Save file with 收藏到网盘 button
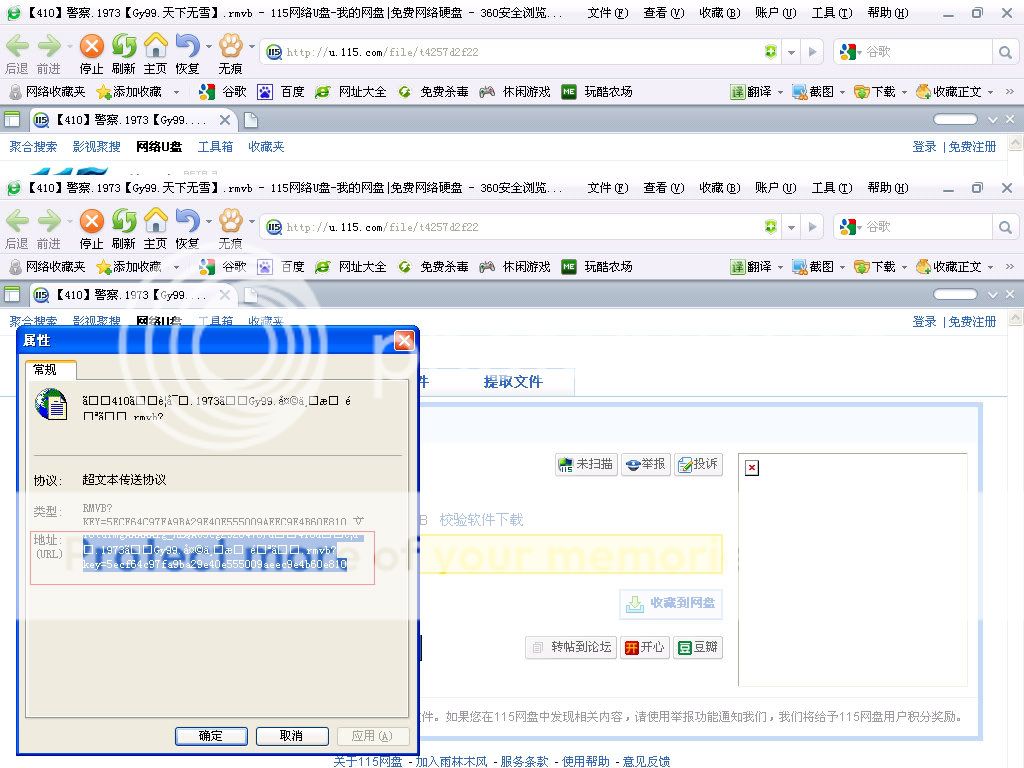This screenshot has width=1024, height=768. click(671, 603)
